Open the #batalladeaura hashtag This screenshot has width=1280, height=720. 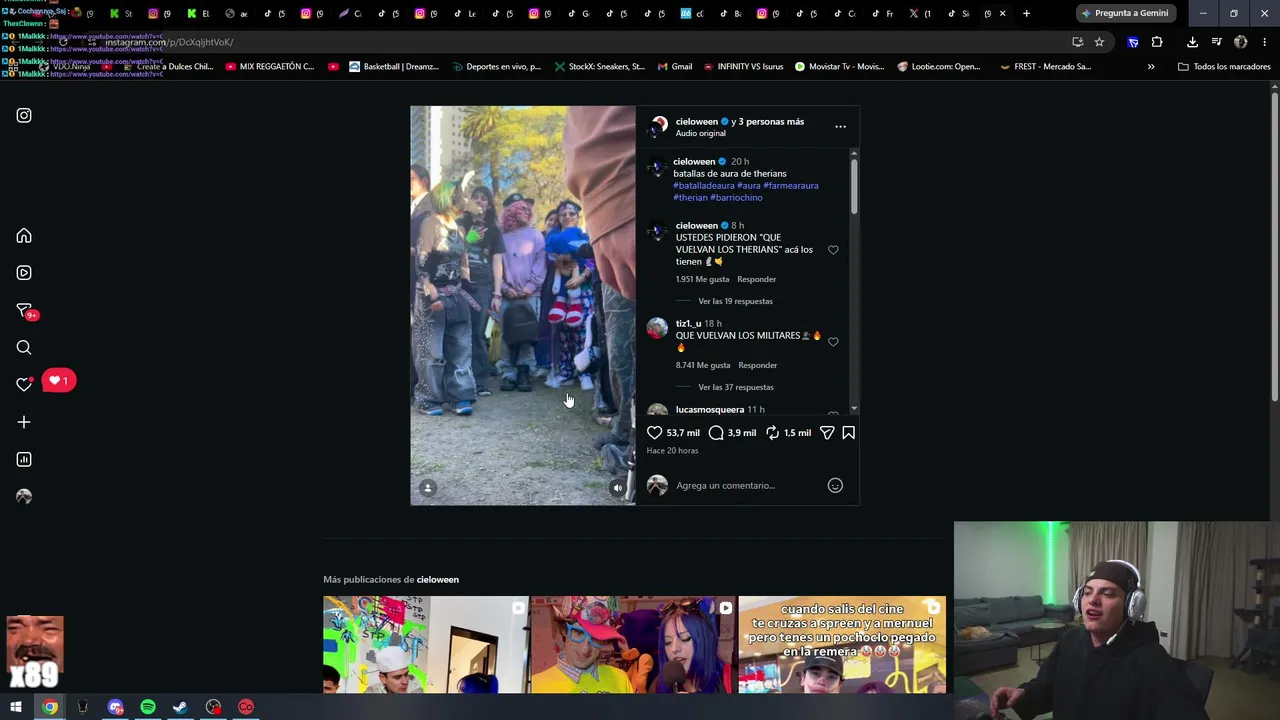[704, 186]
